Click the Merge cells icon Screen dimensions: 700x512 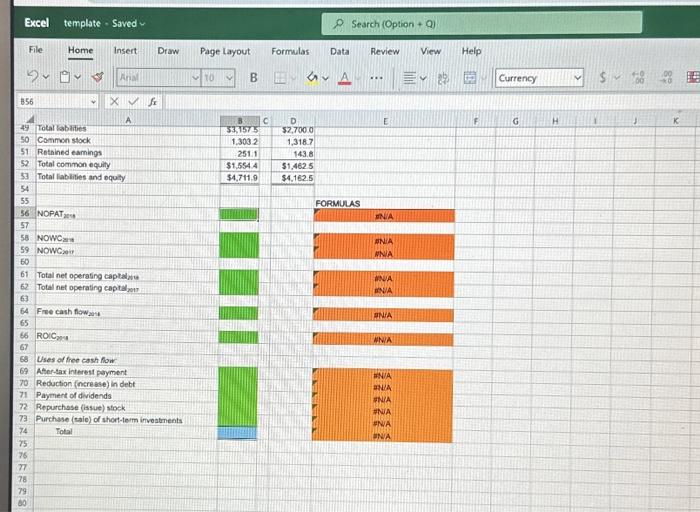470,78
